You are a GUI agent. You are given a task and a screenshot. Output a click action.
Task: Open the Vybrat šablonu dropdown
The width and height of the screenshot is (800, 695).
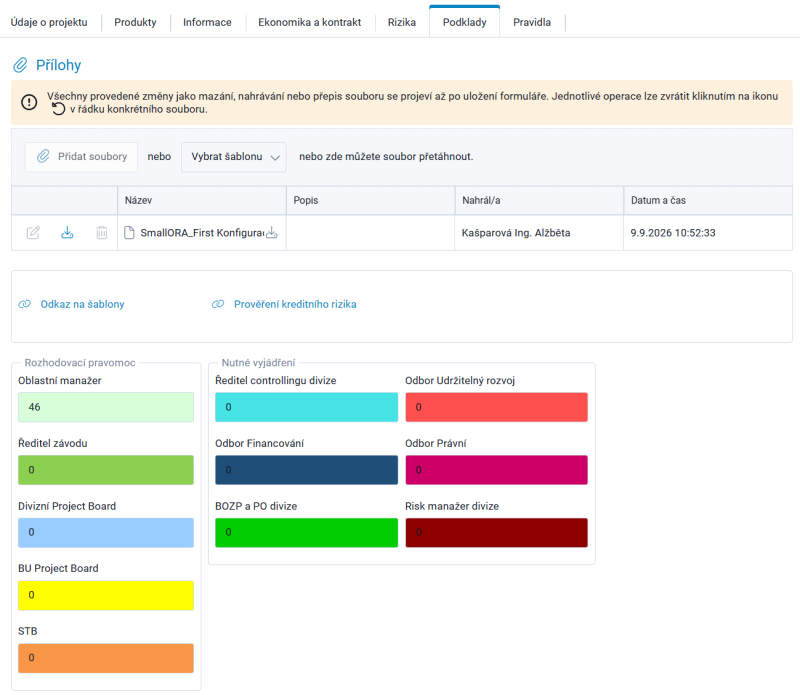234,157
